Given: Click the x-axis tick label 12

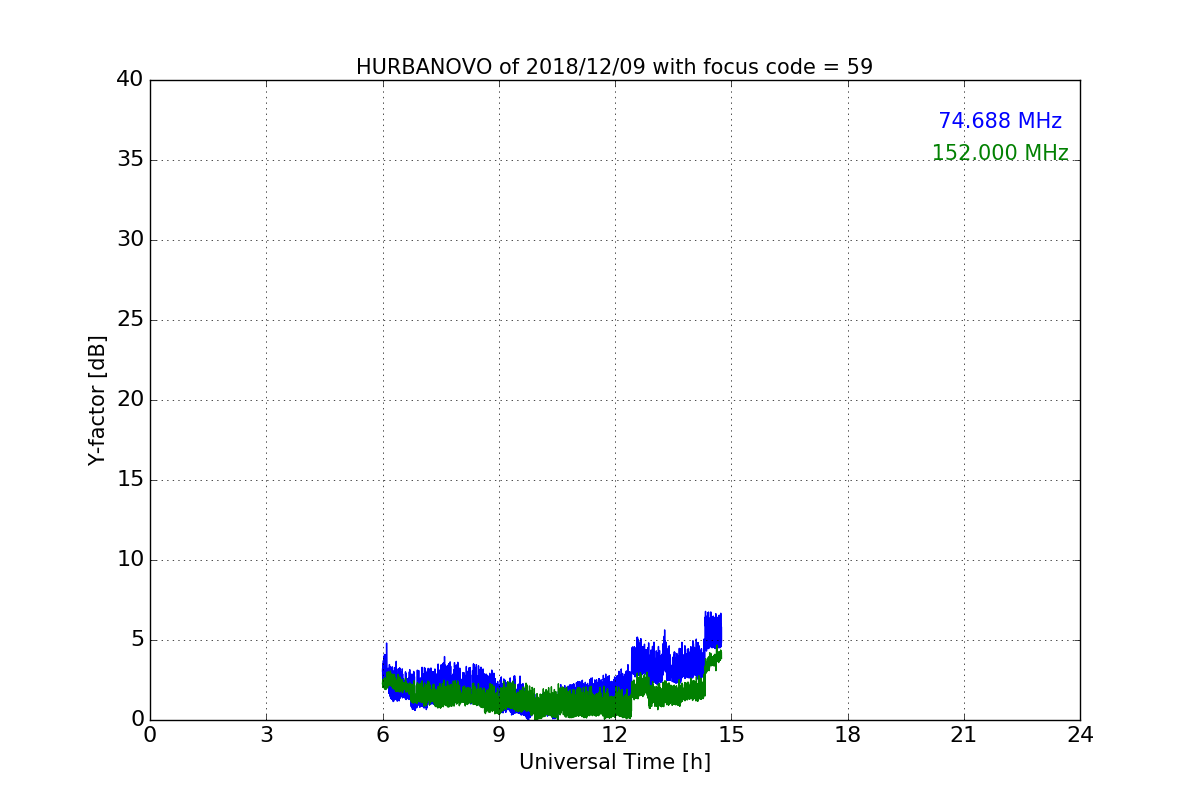Looking at the screenshot, I should [x=615, y=735].
